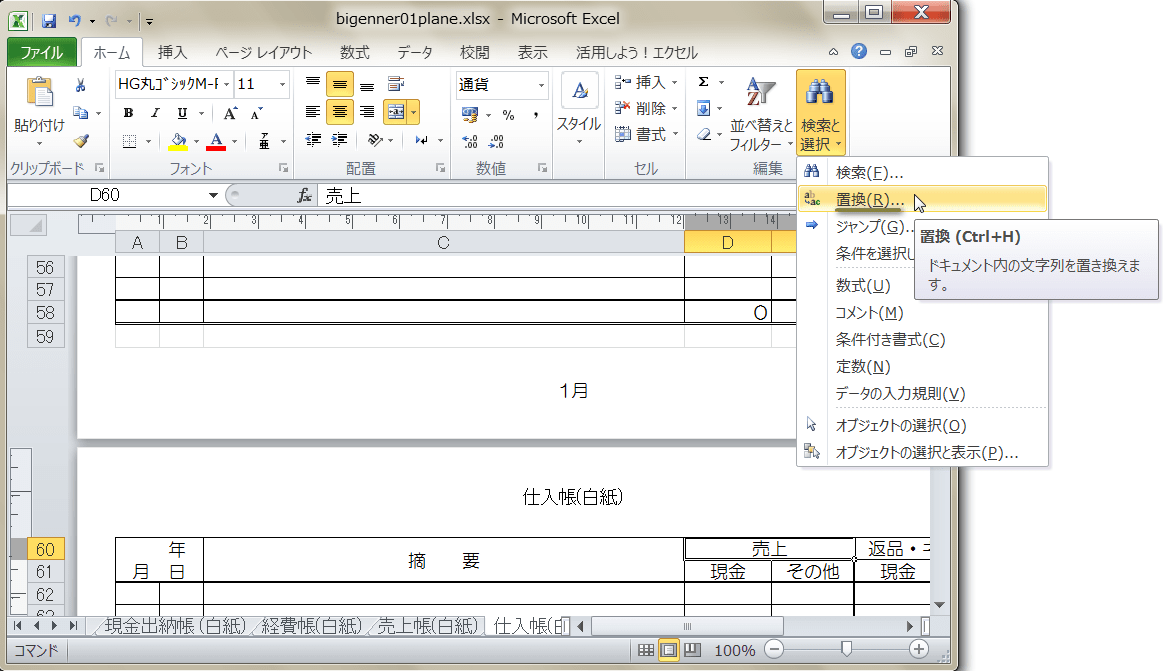Switch to the 数式 ribbon tab
This screenshot has width=1166, height=671.
[x=355, y=52]
